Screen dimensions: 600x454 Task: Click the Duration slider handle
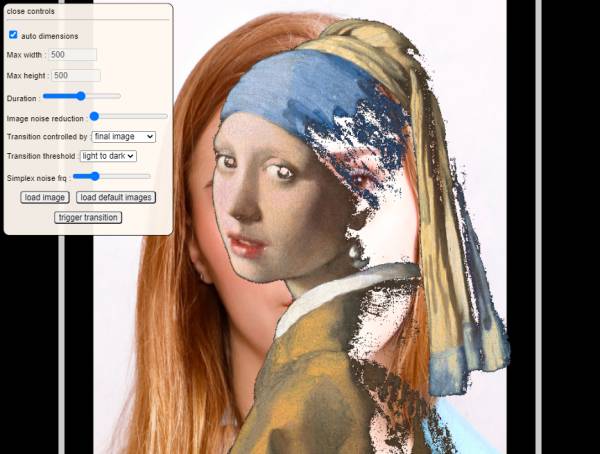point(78,96)
